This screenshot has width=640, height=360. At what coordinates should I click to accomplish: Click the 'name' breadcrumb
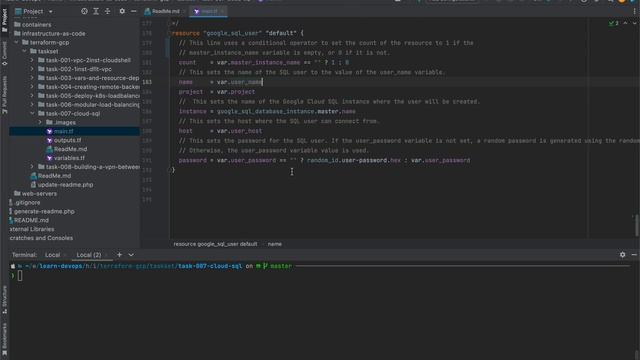pyautogui.click(x=275, y=244)
